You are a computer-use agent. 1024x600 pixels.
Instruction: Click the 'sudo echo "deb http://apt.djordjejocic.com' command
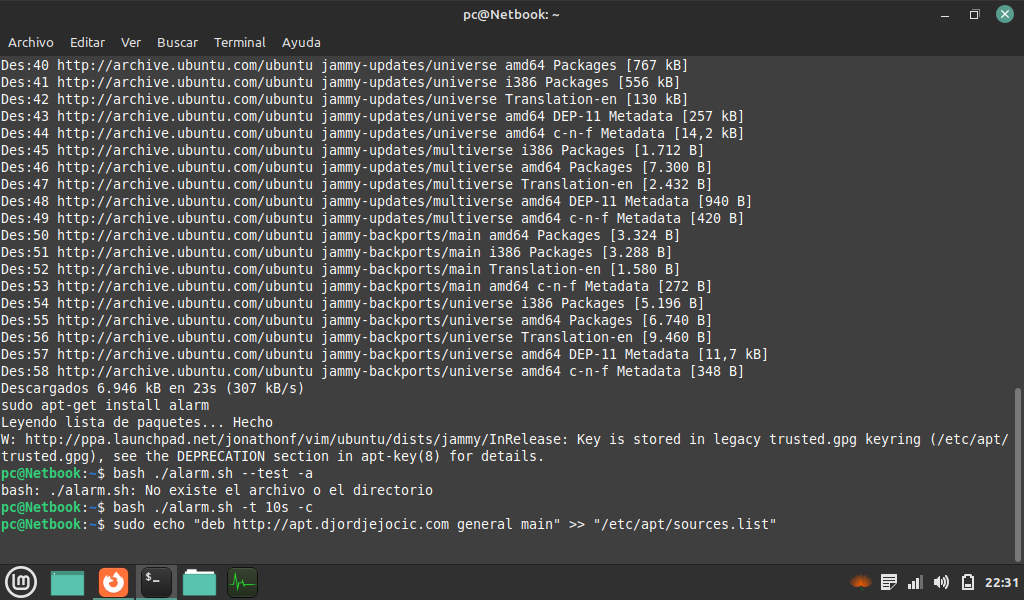click(x=445, y=524)
